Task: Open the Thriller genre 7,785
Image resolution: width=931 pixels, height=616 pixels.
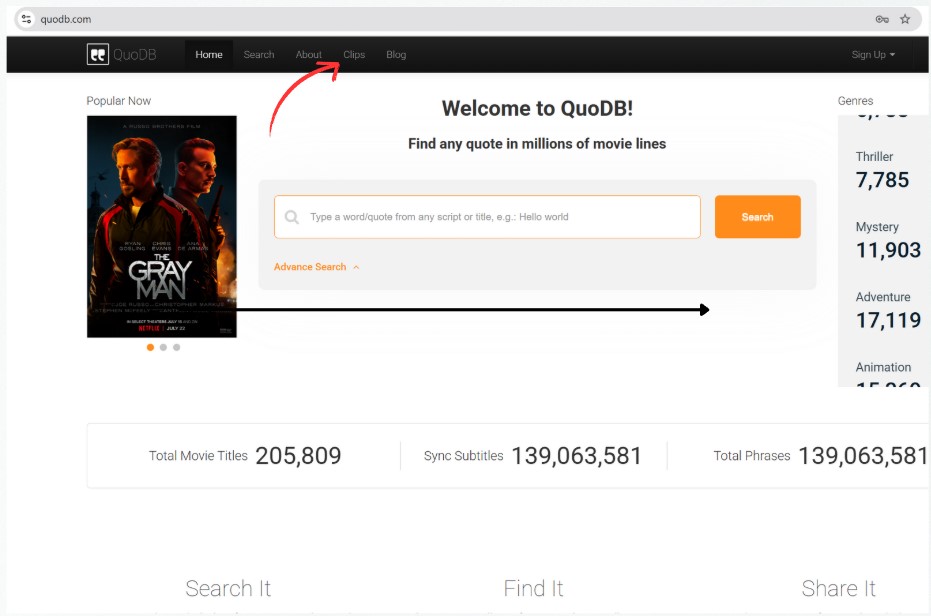Action: (882, 170)
